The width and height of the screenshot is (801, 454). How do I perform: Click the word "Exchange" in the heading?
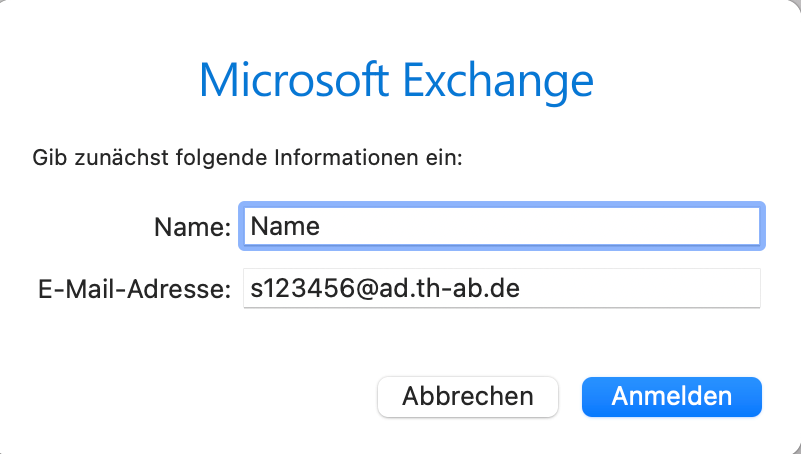coord(498,82)
